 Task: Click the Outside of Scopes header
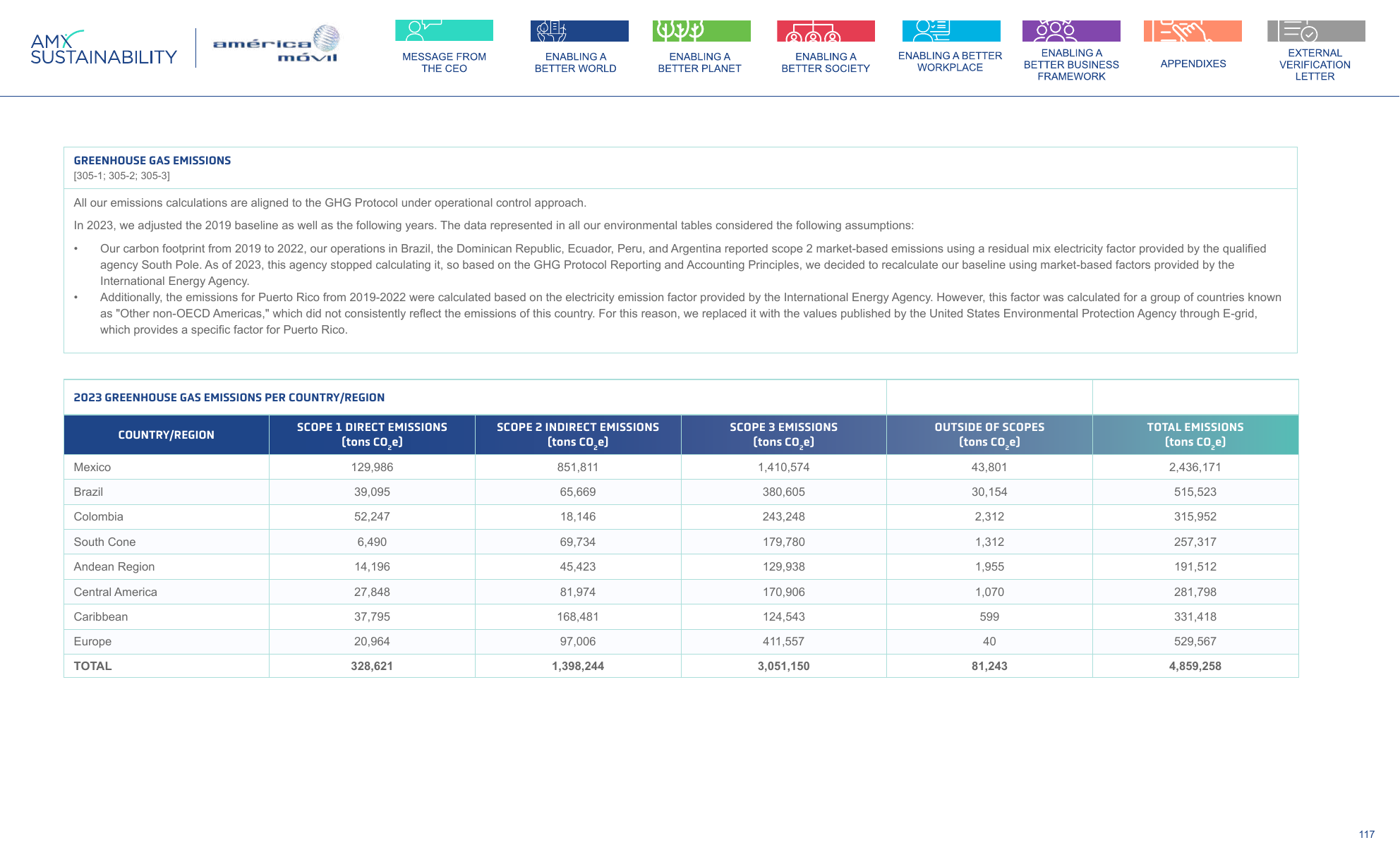(x=989, y=435)
